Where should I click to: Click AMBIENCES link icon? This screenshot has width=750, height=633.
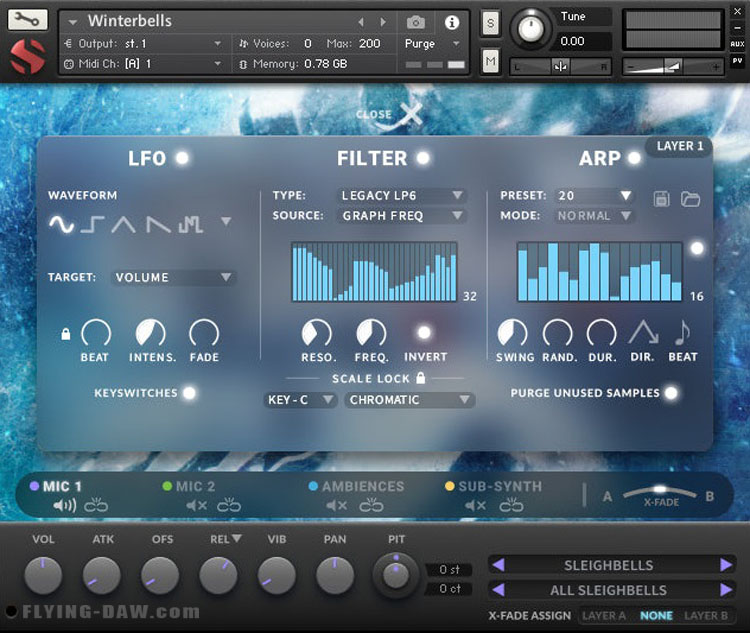372,505
